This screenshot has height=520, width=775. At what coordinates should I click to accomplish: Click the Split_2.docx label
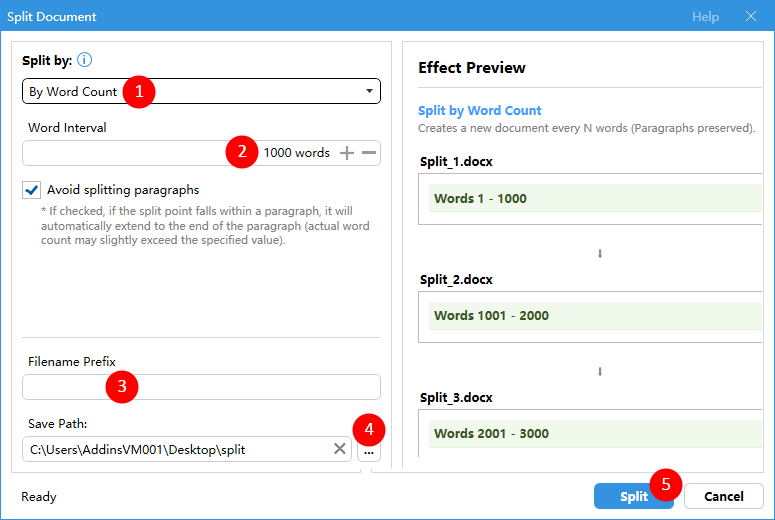coord(456,279)
